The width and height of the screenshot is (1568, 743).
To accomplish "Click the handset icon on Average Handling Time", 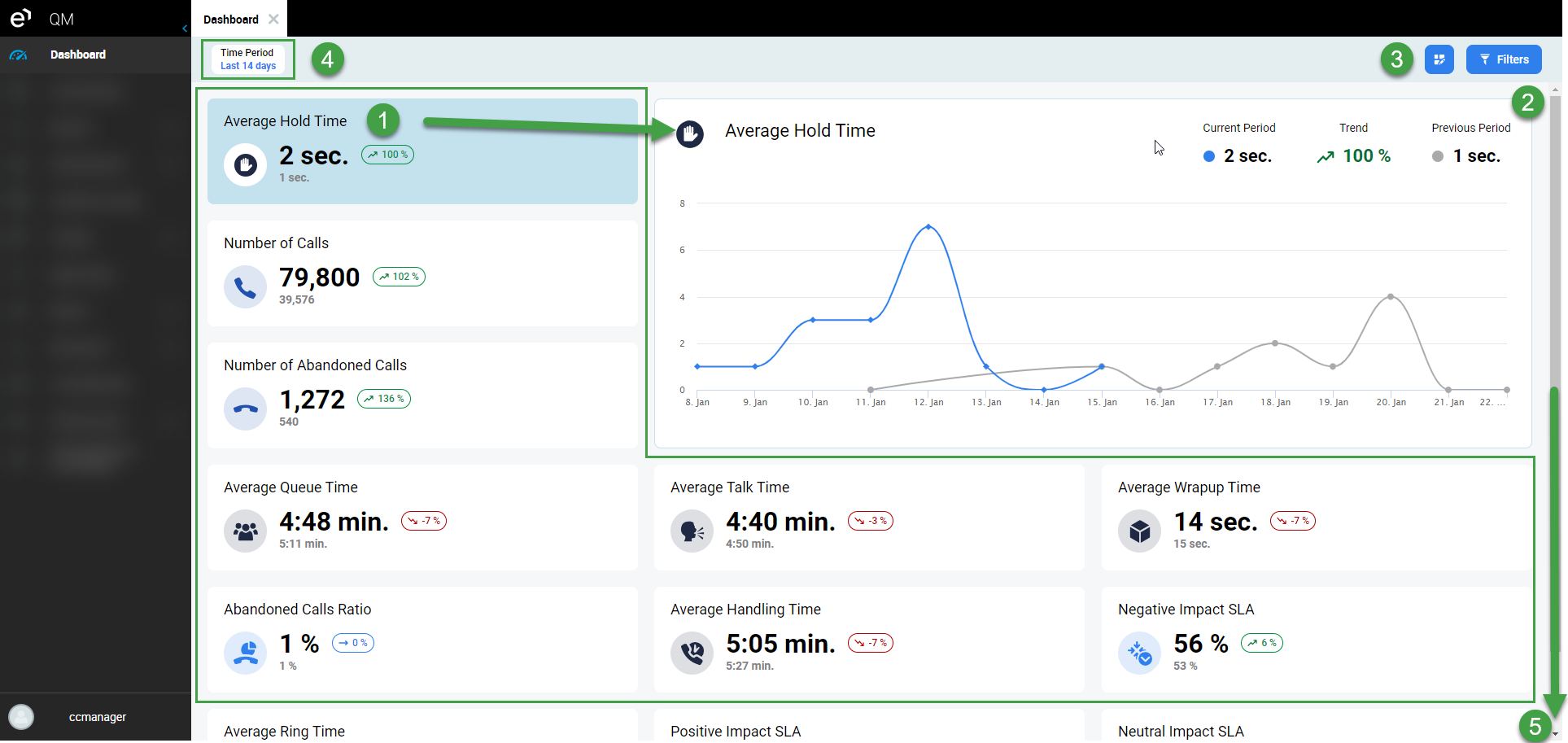I will [692, 653].
